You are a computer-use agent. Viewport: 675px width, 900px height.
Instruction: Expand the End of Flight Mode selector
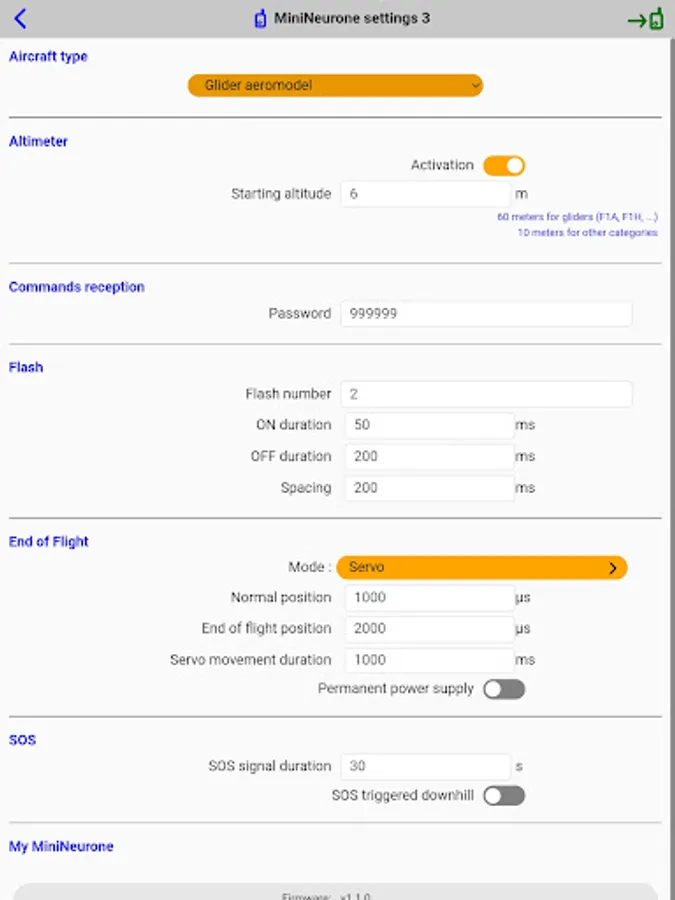pos(481,567)
